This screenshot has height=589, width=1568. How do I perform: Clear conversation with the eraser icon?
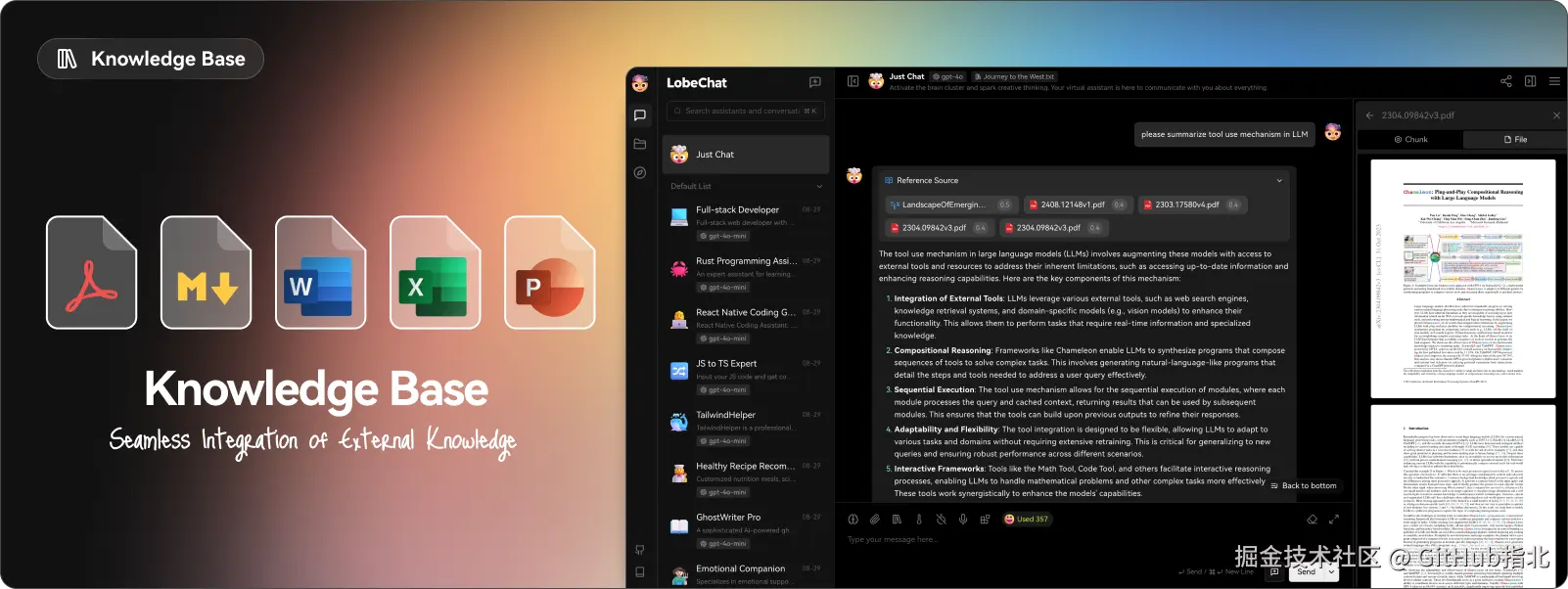click(x=1312, y=520)
